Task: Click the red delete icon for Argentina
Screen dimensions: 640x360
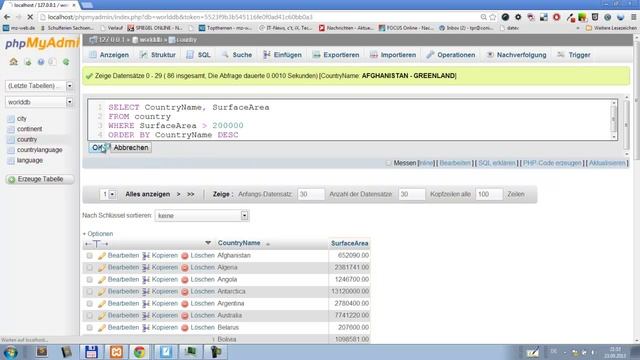Action: (184, 304)
